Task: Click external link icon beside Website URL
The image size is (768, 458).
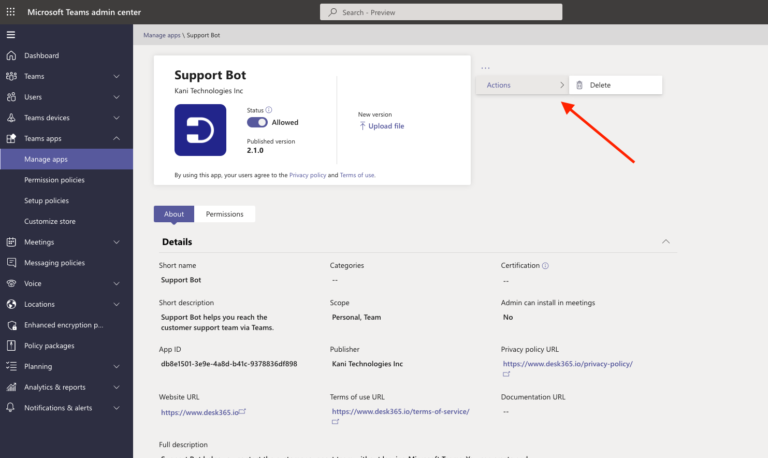Action: (x=242, y=411)
